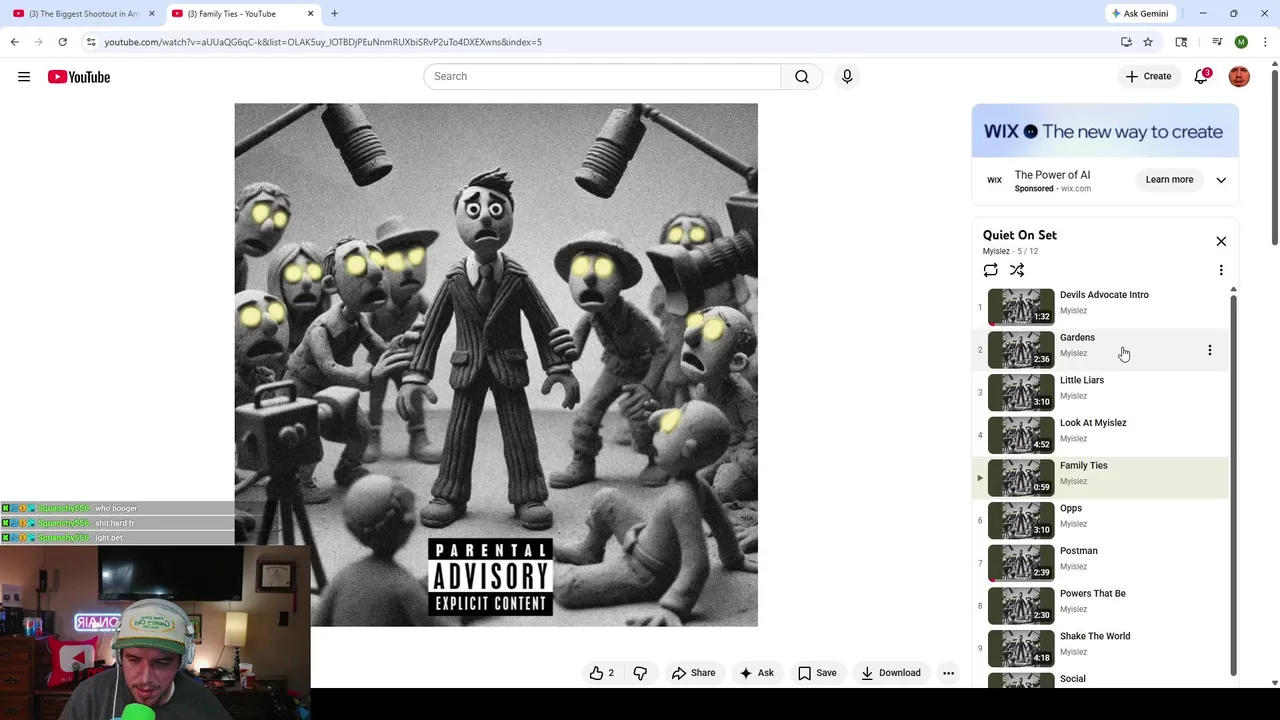The image size is (1280, 720).
Task: Start voice search with the microphone
Action: (847, 76)
